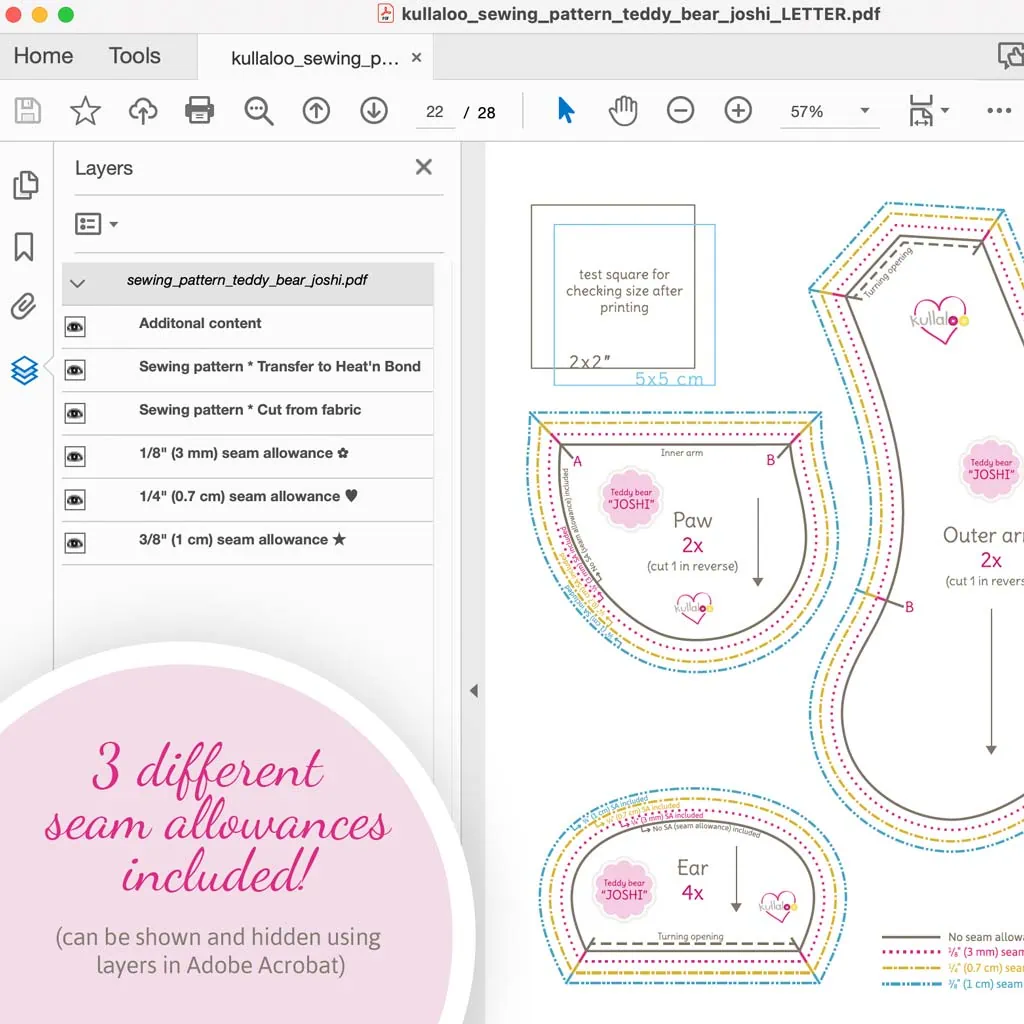Go to next page arrow
This screenshot has height=1024, width=1024.
[x=374, y=111]
